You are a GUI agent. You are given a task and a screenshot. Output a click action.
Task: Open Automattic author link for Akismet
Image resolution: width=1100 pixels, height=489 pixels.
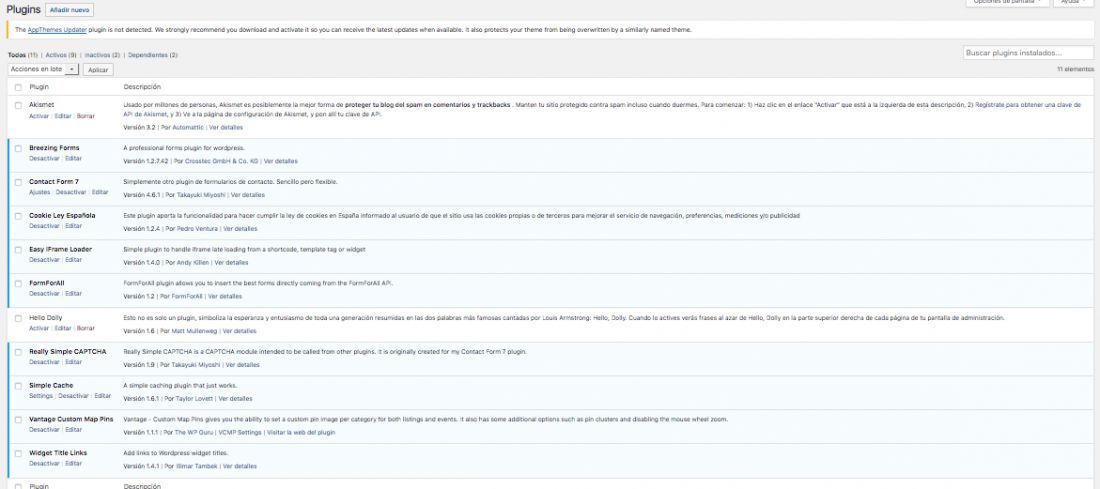188,128
